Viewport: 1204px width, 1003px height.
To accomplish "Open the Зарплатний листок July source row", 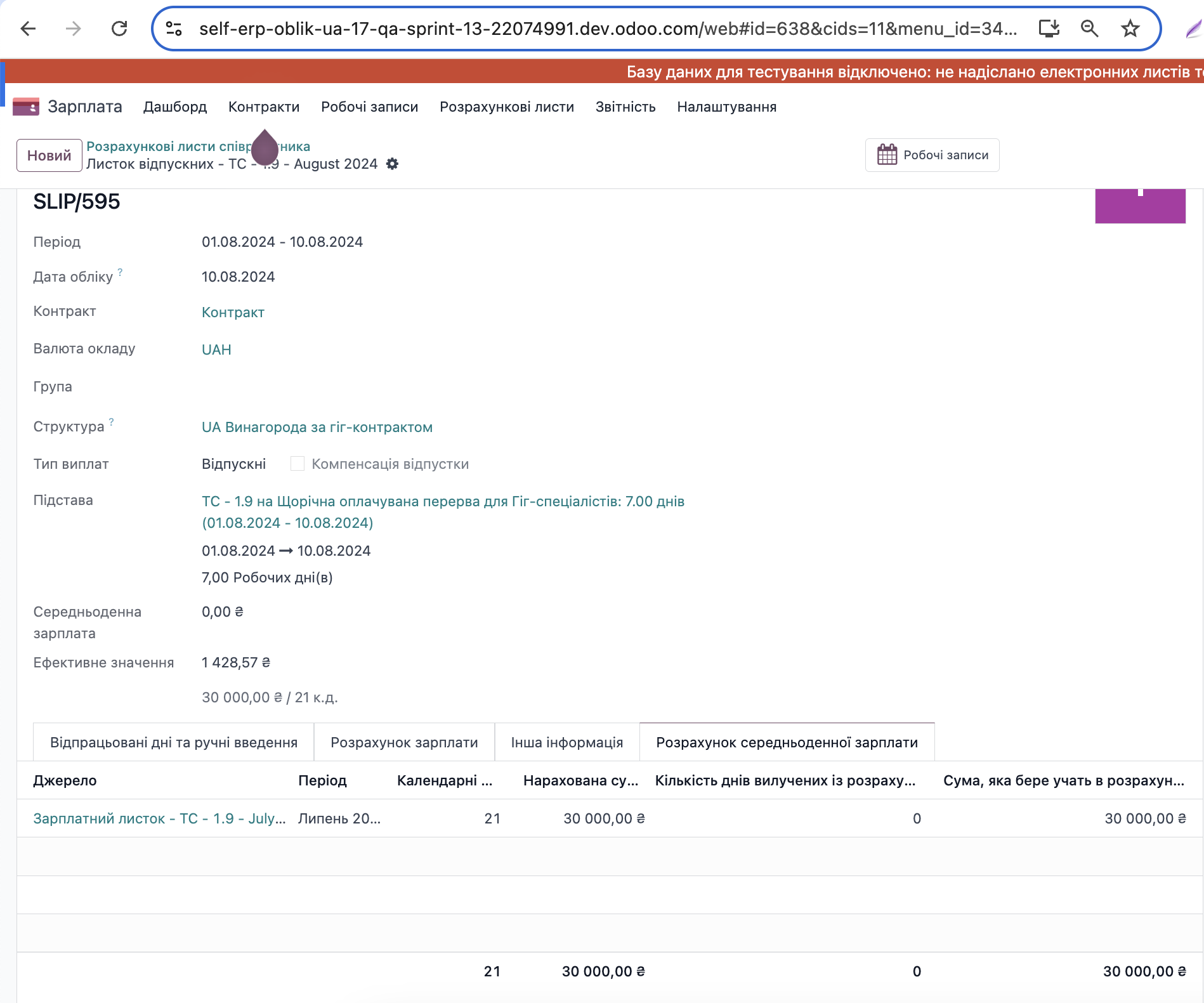I will pos(159,818).
